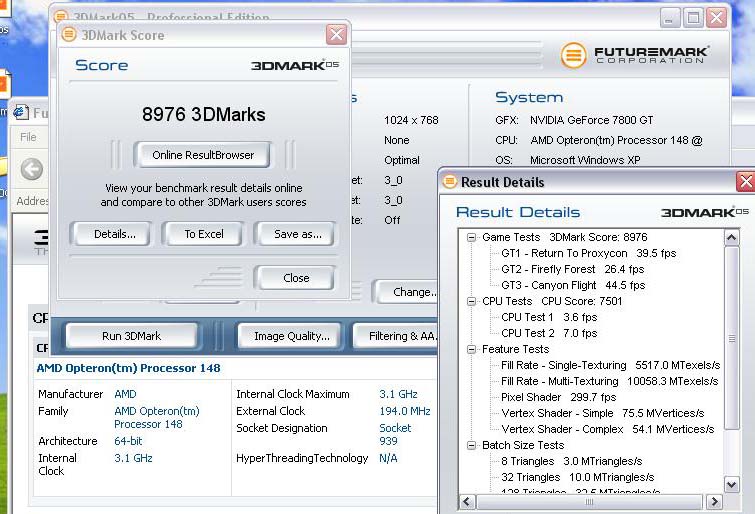Select GT2 - Firefly Forest result
This screenshot has width=755, height=514.
[573, 269]
